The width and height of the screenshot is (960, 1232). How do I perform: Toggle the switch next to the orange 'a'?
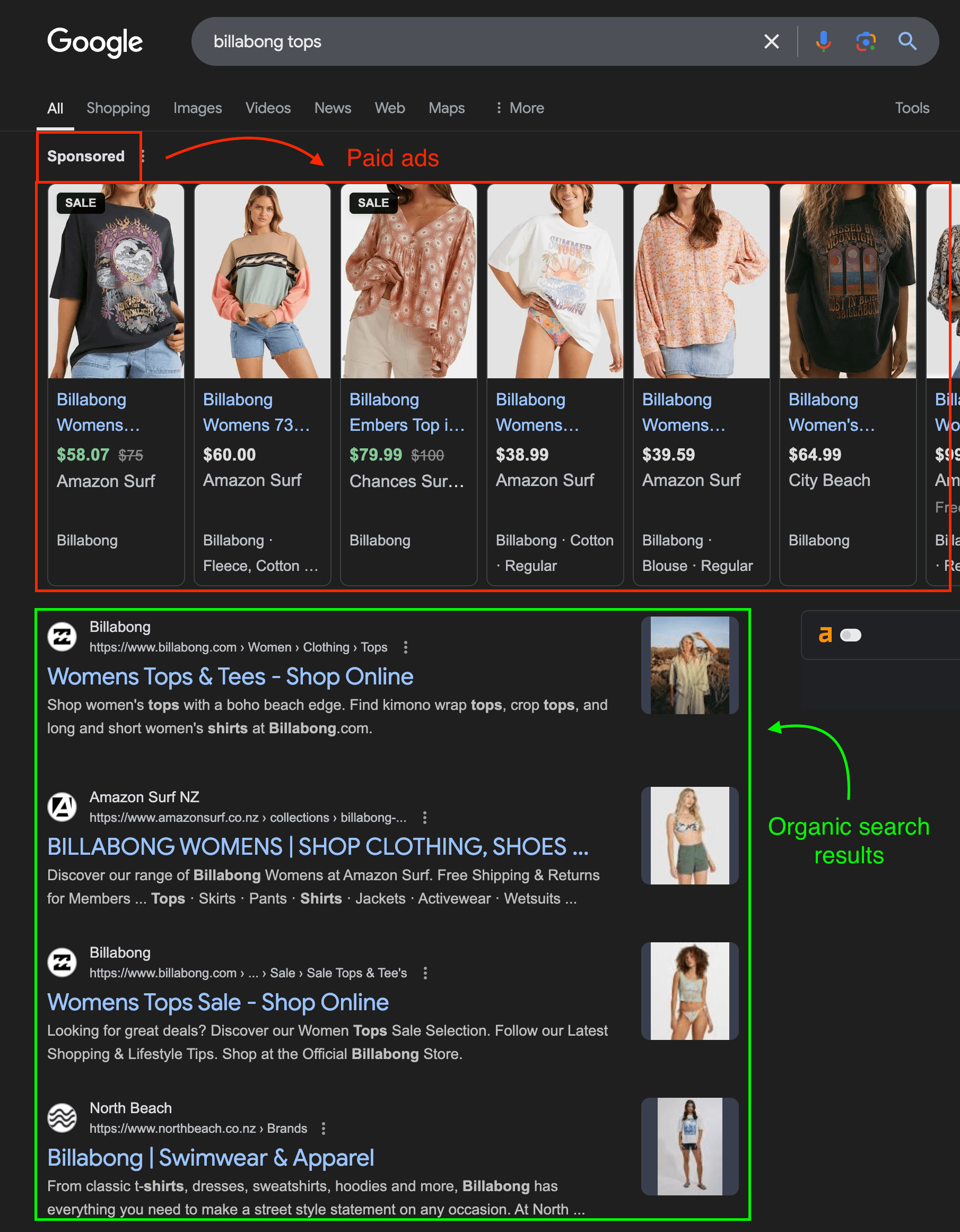pos(851,635)
